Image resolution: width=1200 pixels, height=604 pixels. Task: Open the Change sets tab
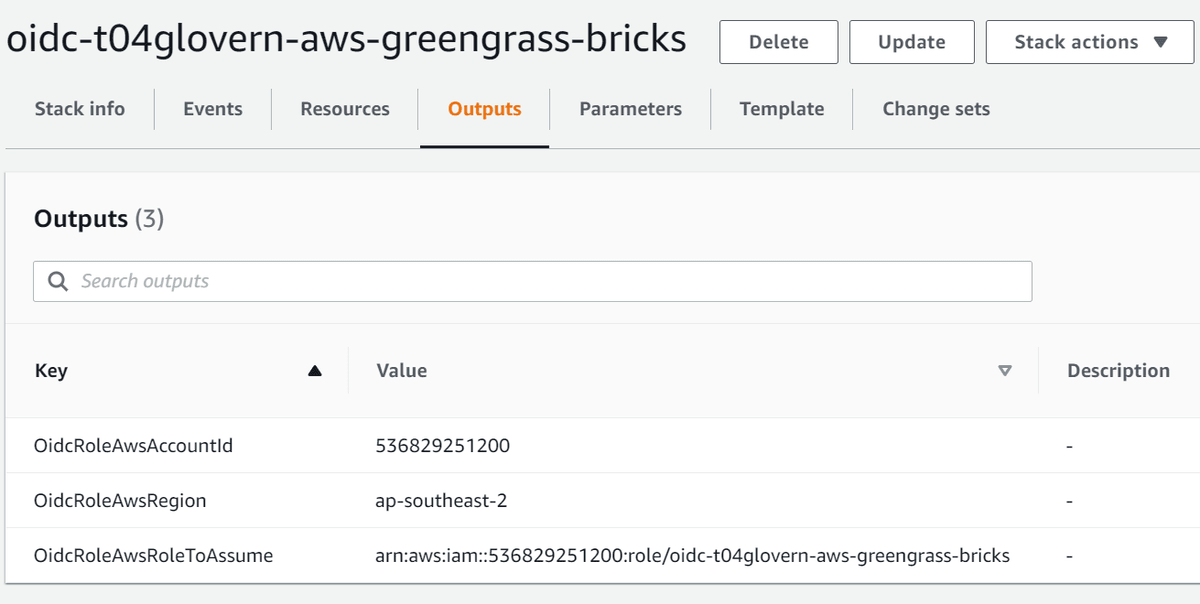point(936,109)
